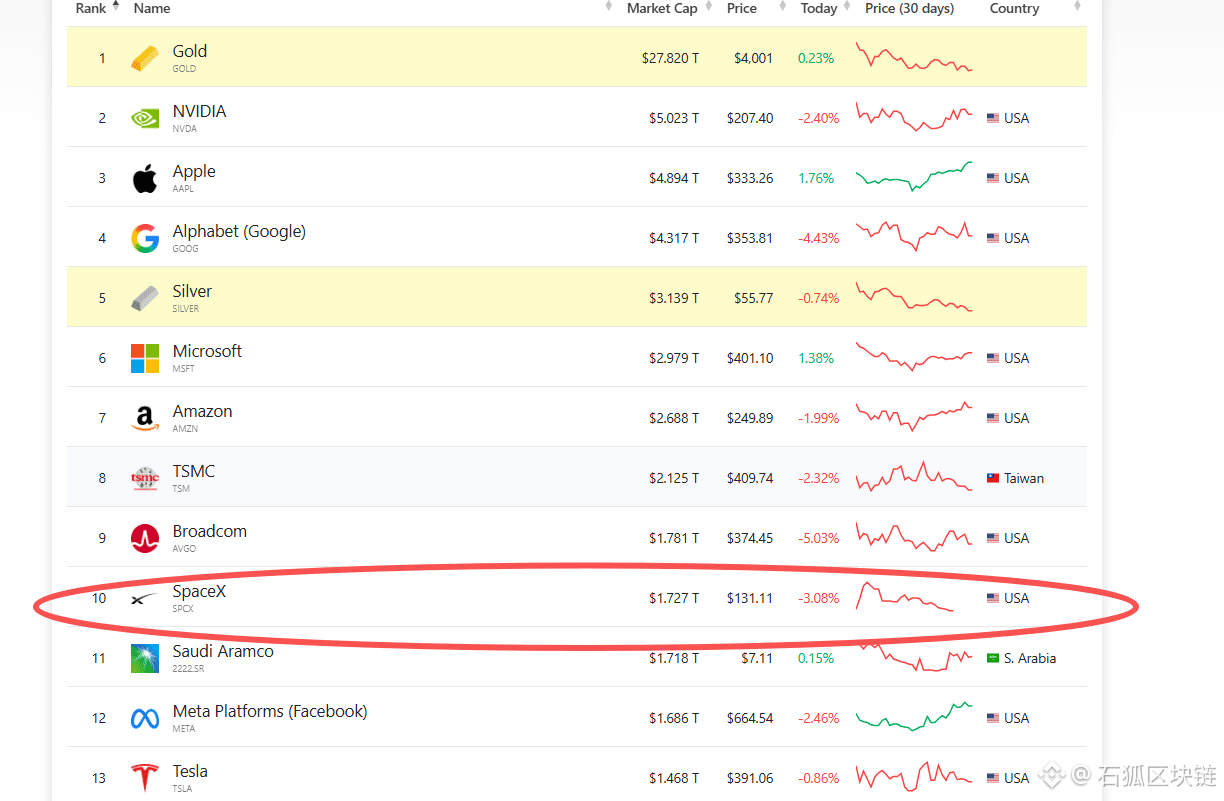Image resolution: width=1224 pixels, height=801 pixels.
Task: Click the $131.11 price value
Action: click(x=750, y=598)
